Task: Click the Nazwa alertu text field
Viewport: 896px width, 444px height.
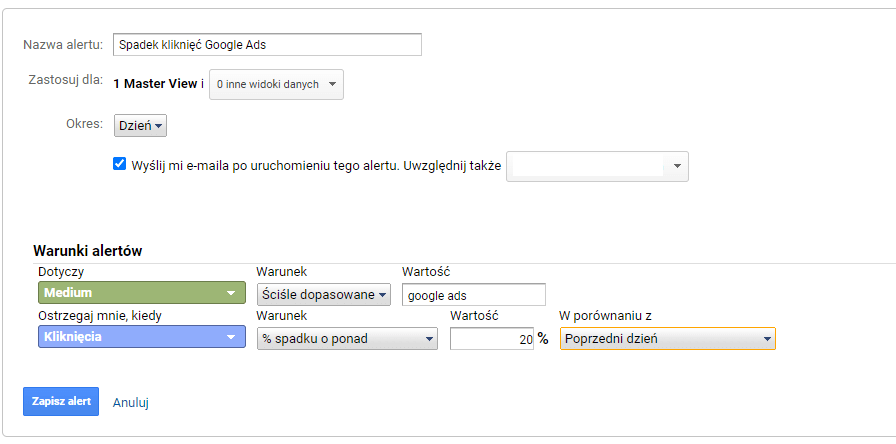Action: 267,45
